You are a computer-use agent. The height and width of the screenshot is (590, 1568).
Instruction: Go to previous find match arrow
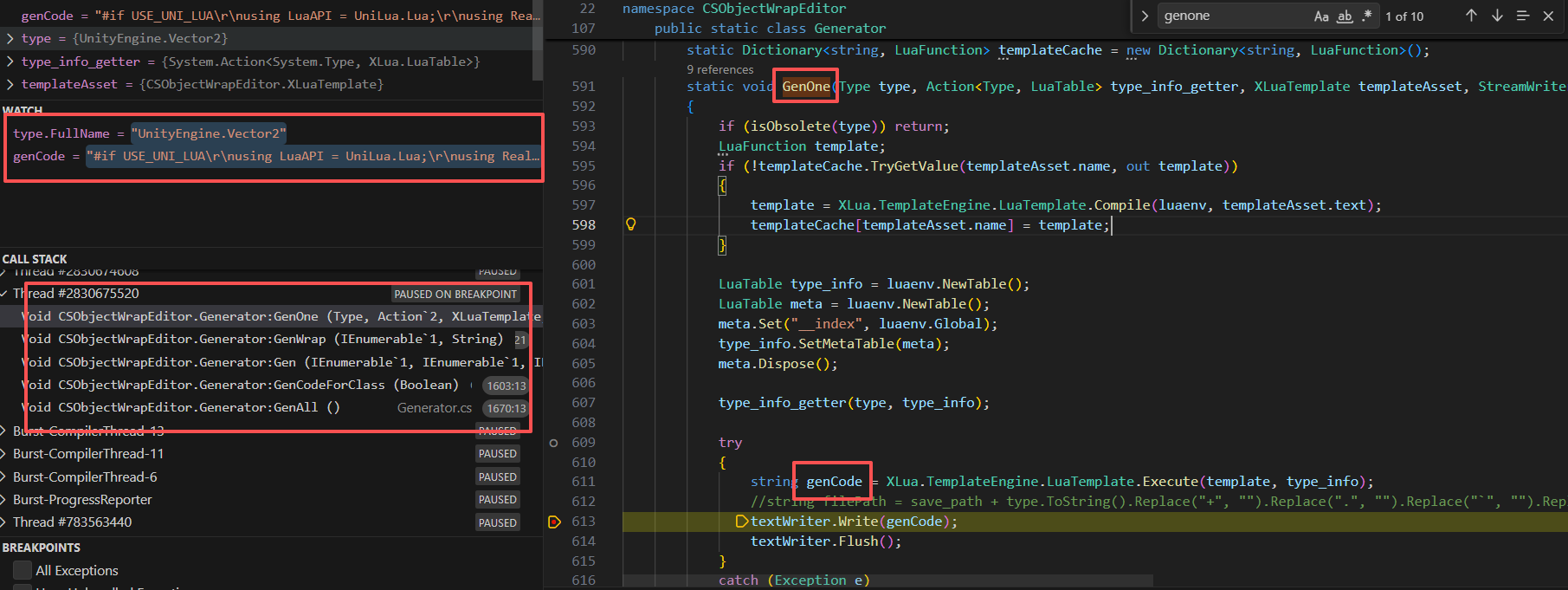(1471, 16)
